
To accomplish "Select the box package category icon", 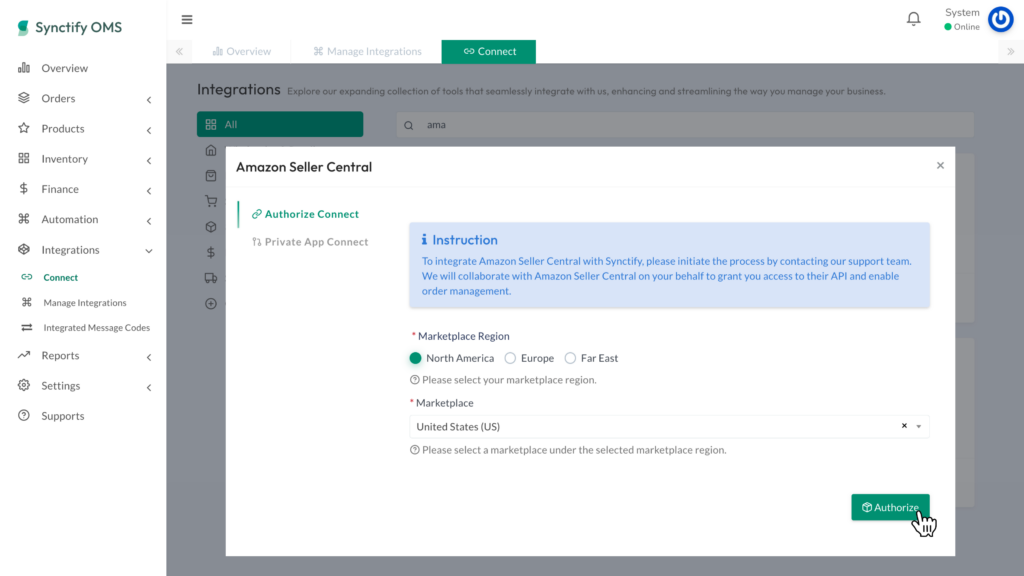I will [x=211, y=227].
